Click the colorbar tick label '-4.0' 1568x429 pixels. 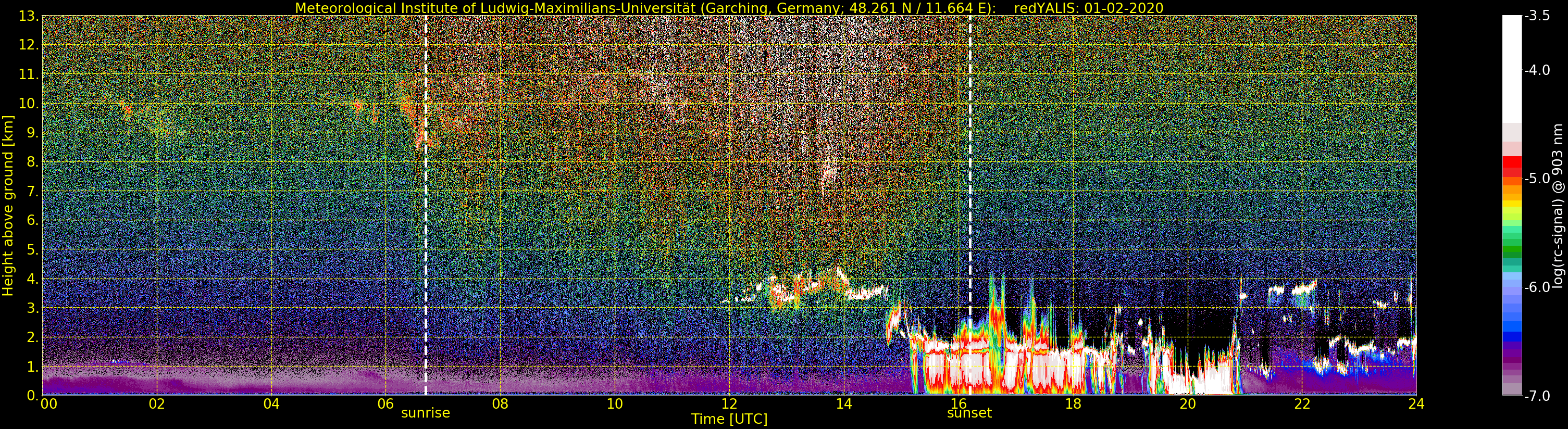coord(1537,70)
